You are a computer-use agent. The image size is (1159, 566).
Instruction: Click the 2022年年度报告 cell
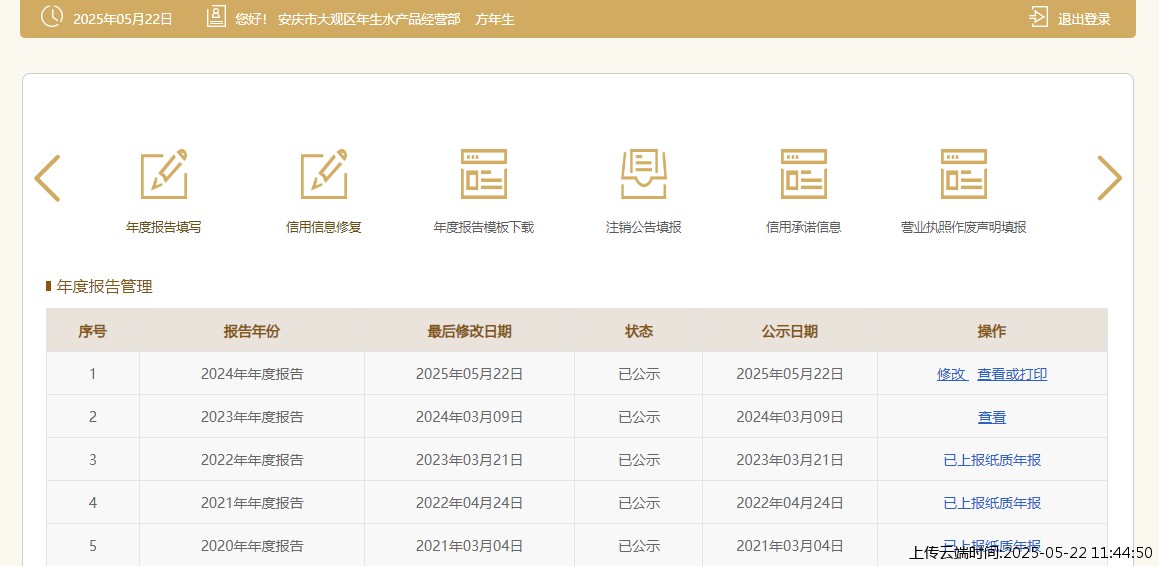coord(252,460)
